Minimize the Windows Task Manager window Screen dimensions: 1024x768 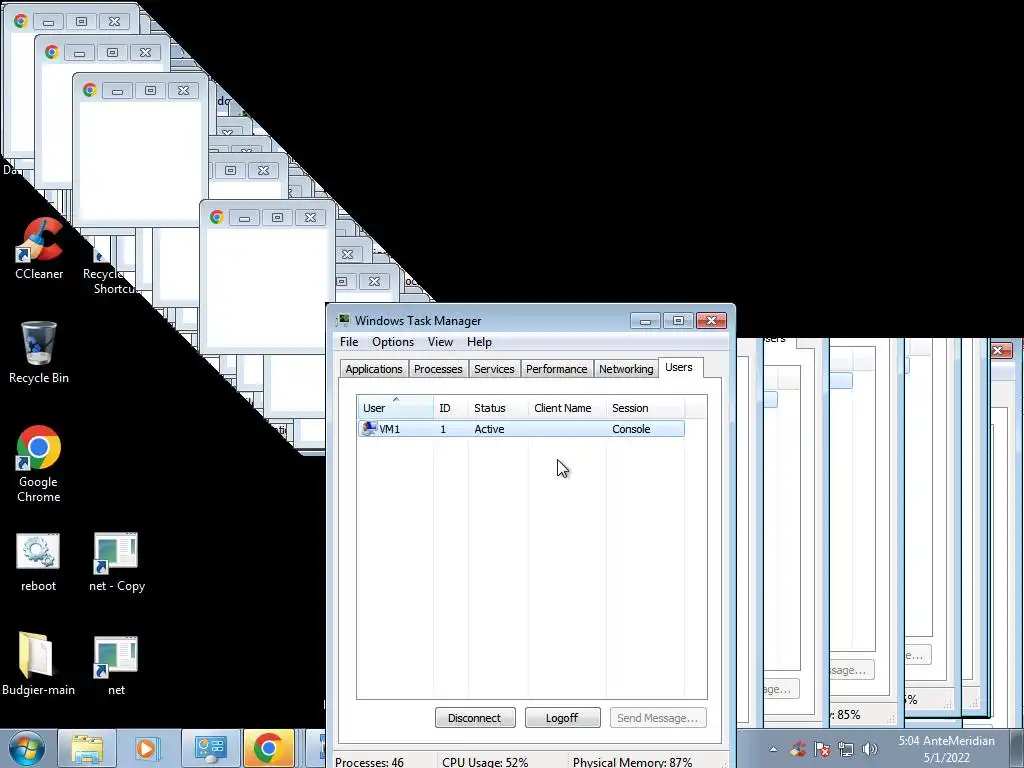645,321
